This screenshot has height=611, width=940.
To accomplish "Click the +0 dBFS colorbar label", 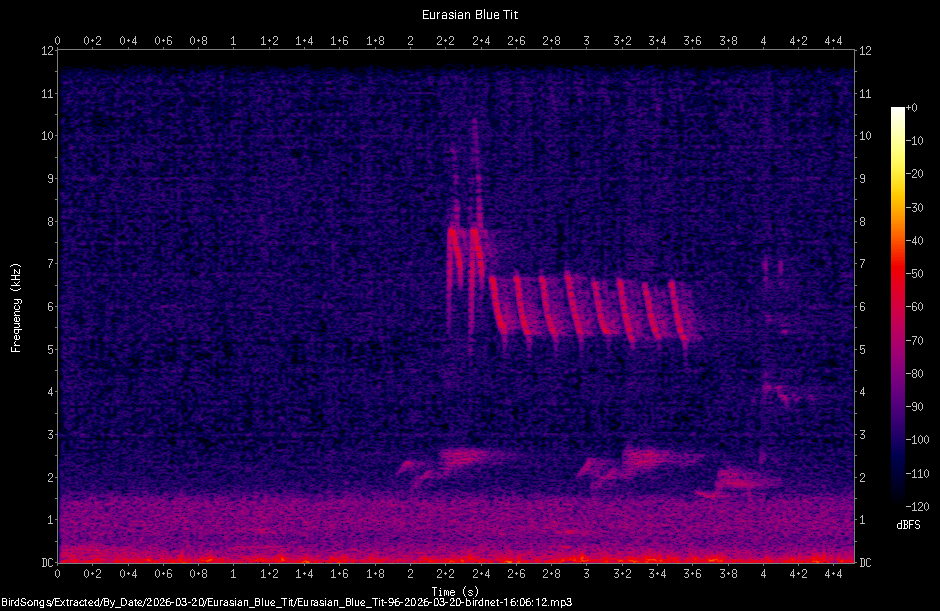I will click(915, 106).
